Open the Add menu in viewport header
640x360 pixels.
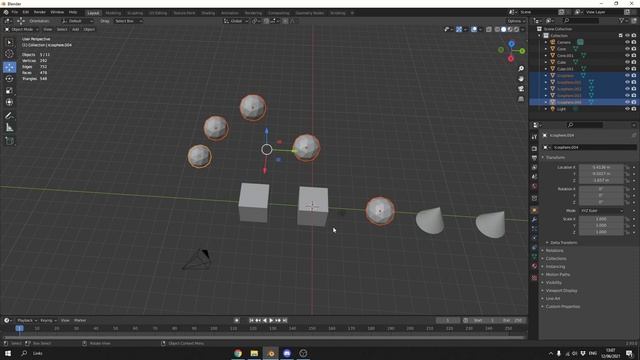point(76,29)
